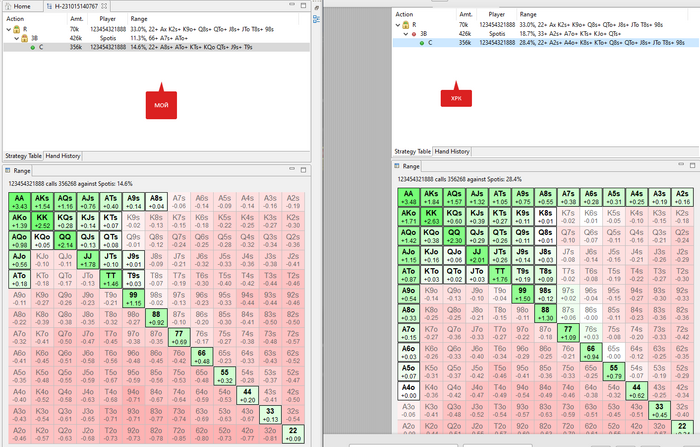Click A2s +0.16 cell in the 28.4% grid

click(x=682, y=197)
